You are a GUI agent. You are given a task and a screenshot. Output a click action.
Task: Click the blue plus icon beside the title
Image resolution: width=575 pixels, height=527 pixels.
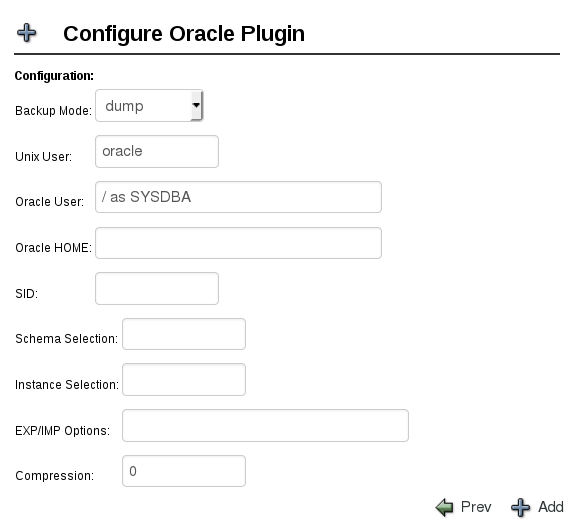(x=27, y=33)
